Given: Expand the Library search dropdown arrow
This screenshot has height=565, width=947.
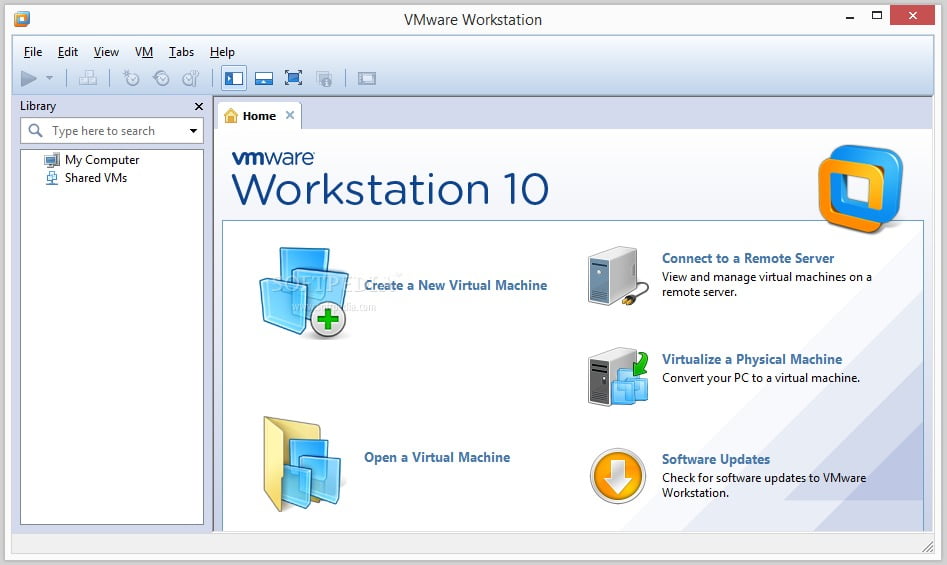Looking at the screenshot, I should pyautogui.click(x=193, y=131).
